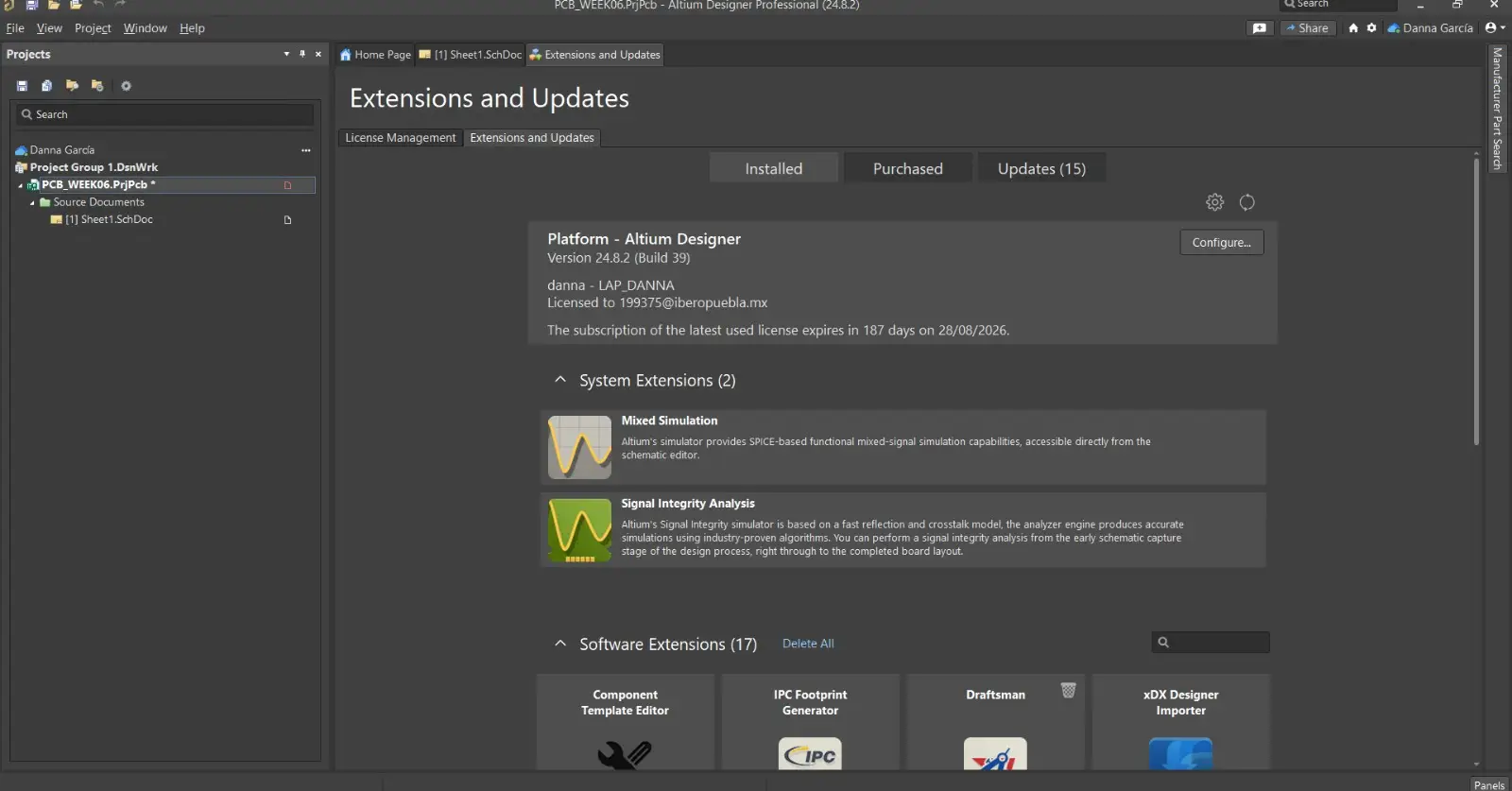Open the View menu
The height and width of the screenshot is (791, 1512).
click(x=49, y=28)
